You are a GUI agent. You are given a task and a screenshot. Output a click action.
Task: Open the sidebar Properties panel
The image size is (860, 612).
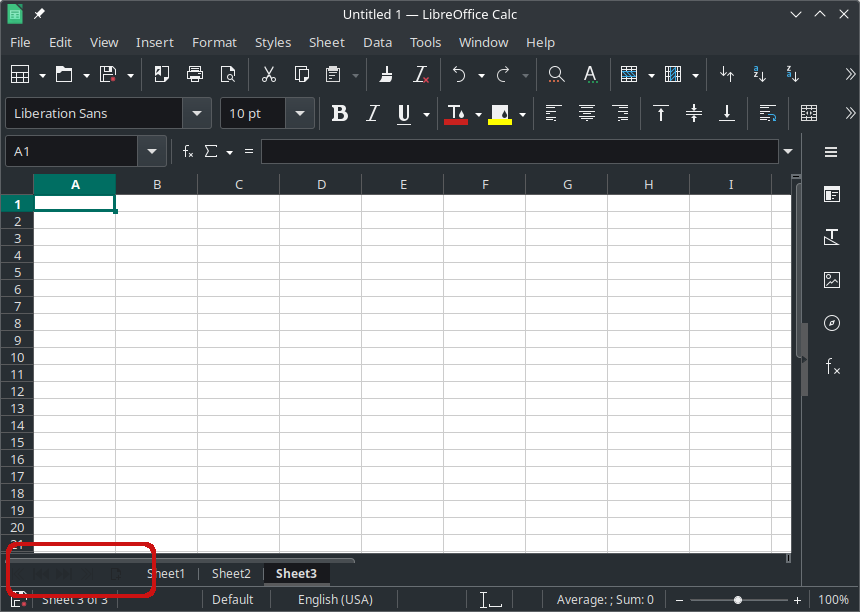click(x=831, y=195)
